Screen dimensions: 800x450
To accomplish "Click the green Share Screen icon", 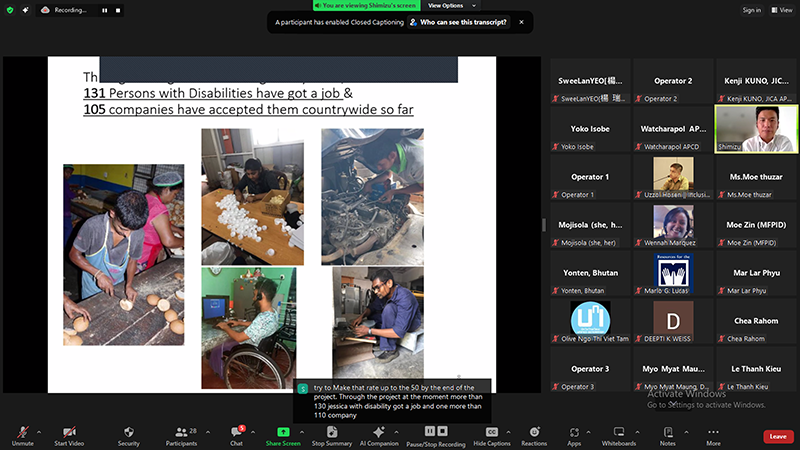I will tap(283, 431).
